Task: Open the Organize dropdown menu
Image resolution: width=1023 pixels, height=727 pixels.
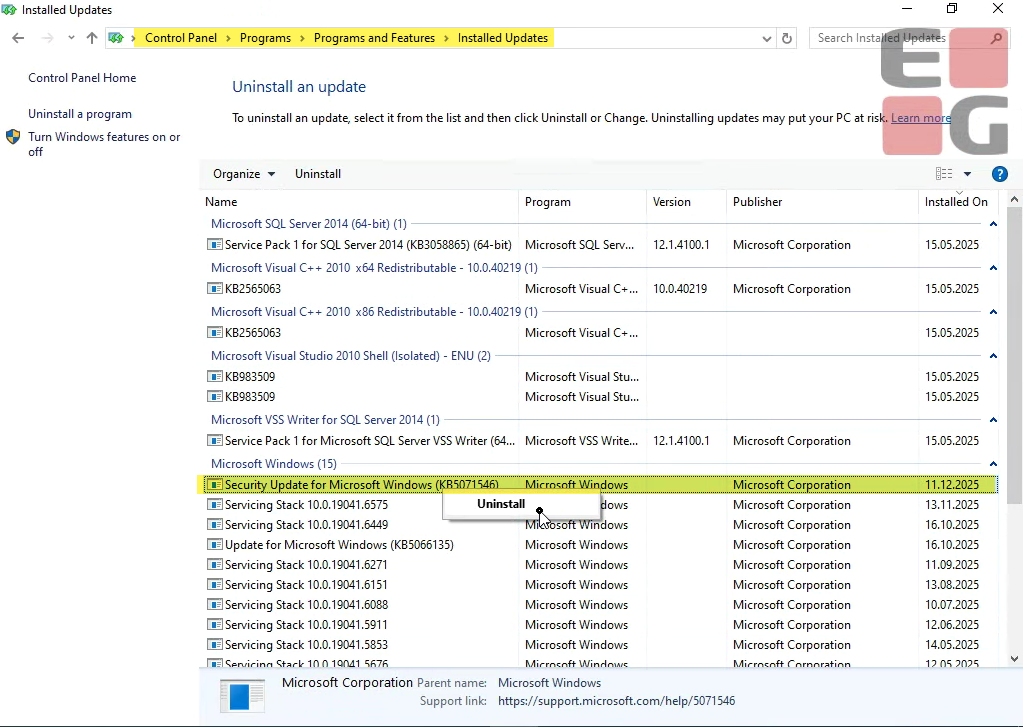Action: point(244,174)
